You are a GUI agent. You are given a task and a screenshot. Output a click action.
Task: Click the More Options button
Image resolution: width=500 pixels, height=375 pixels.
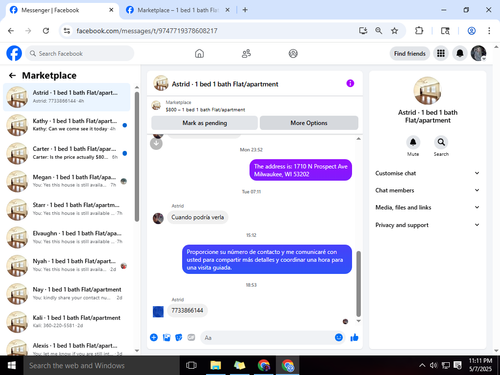309,123
